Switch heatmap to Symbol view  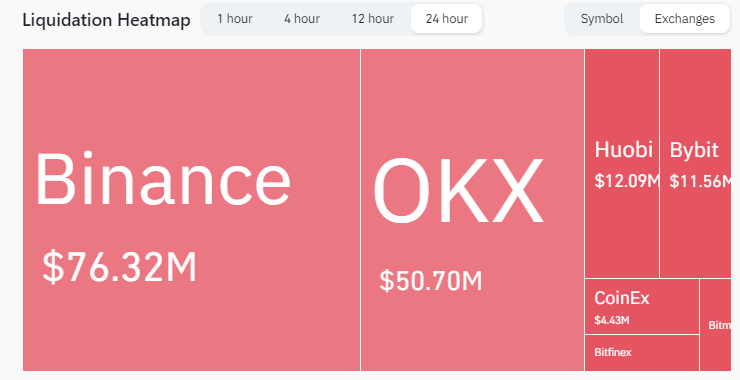tap(602, 19)
